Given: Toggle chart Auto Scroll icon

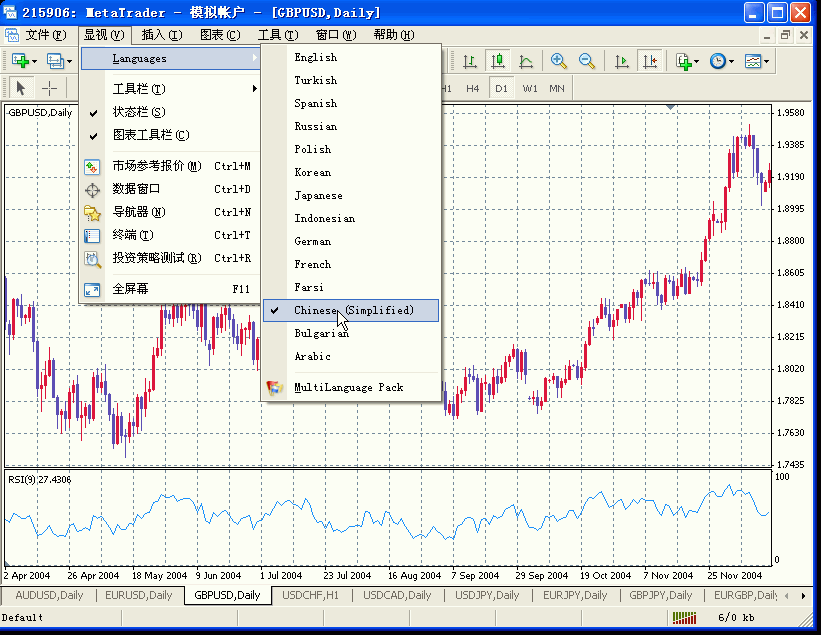Looking at the screenshot, I should click(622, 61).
